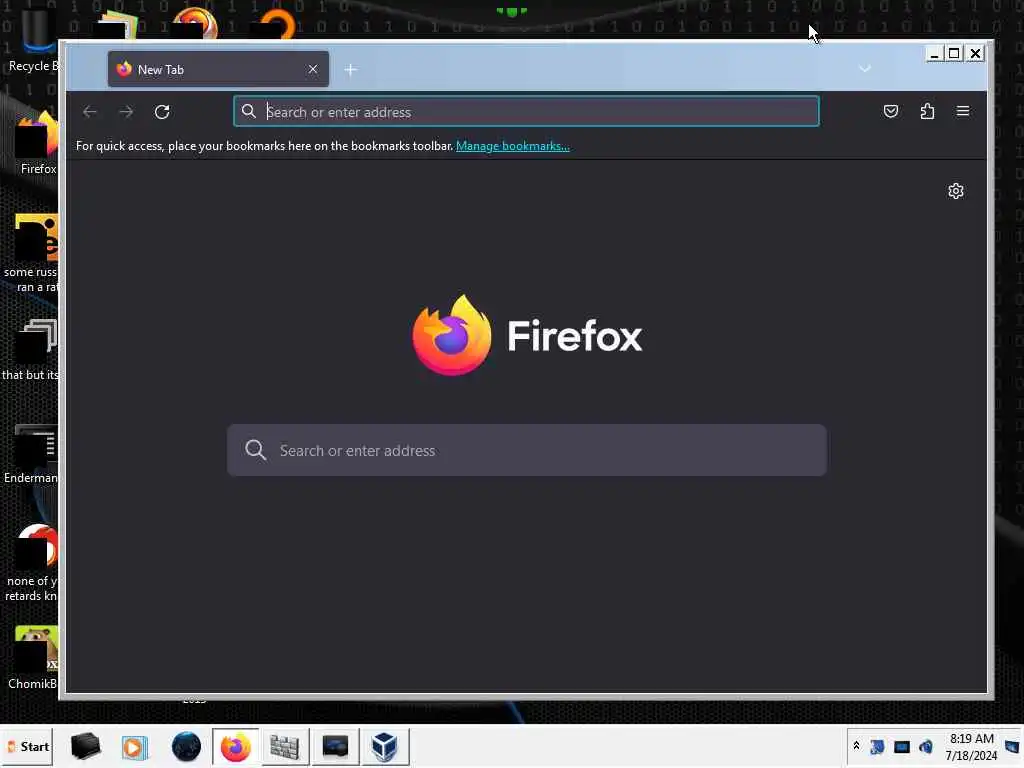Focus the top address bar field
The height and width of the screenshot is (768, 1024).
click(526, 112)
